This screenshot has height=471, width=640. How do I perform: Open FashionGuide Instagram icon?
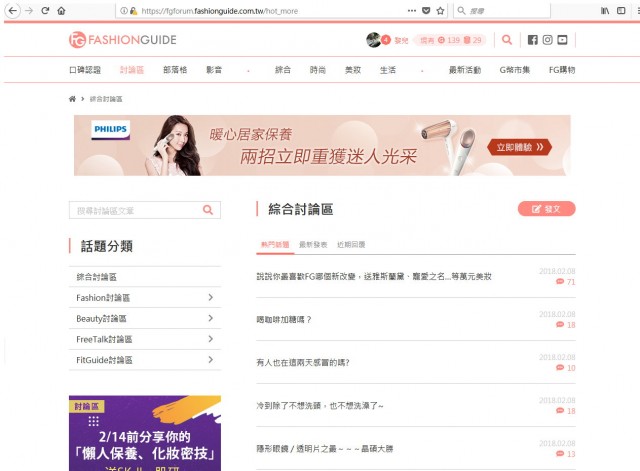point(547,40)
